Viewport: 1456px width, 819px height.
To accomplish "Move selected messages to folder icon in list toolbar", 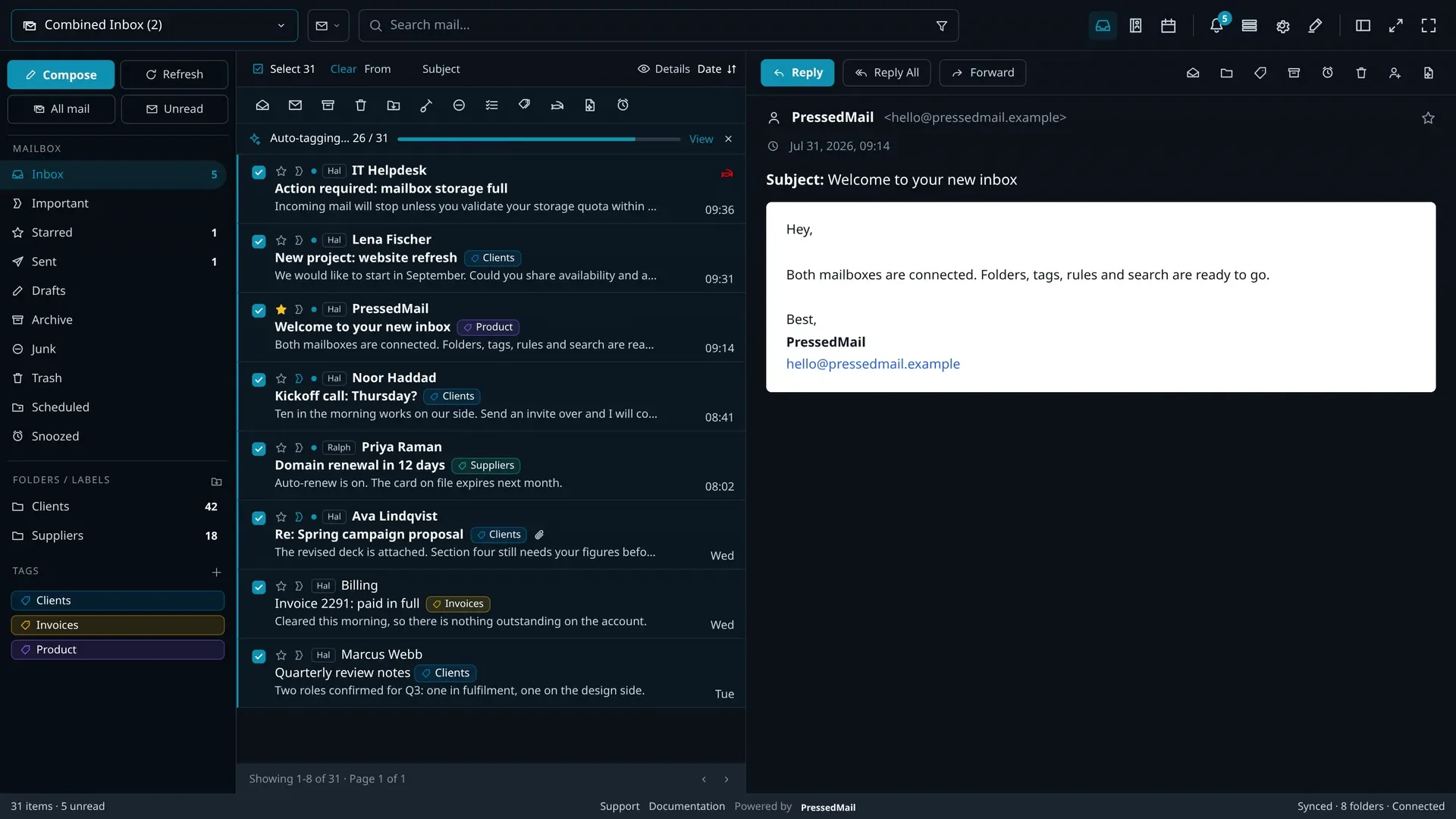I will (394, 105).
